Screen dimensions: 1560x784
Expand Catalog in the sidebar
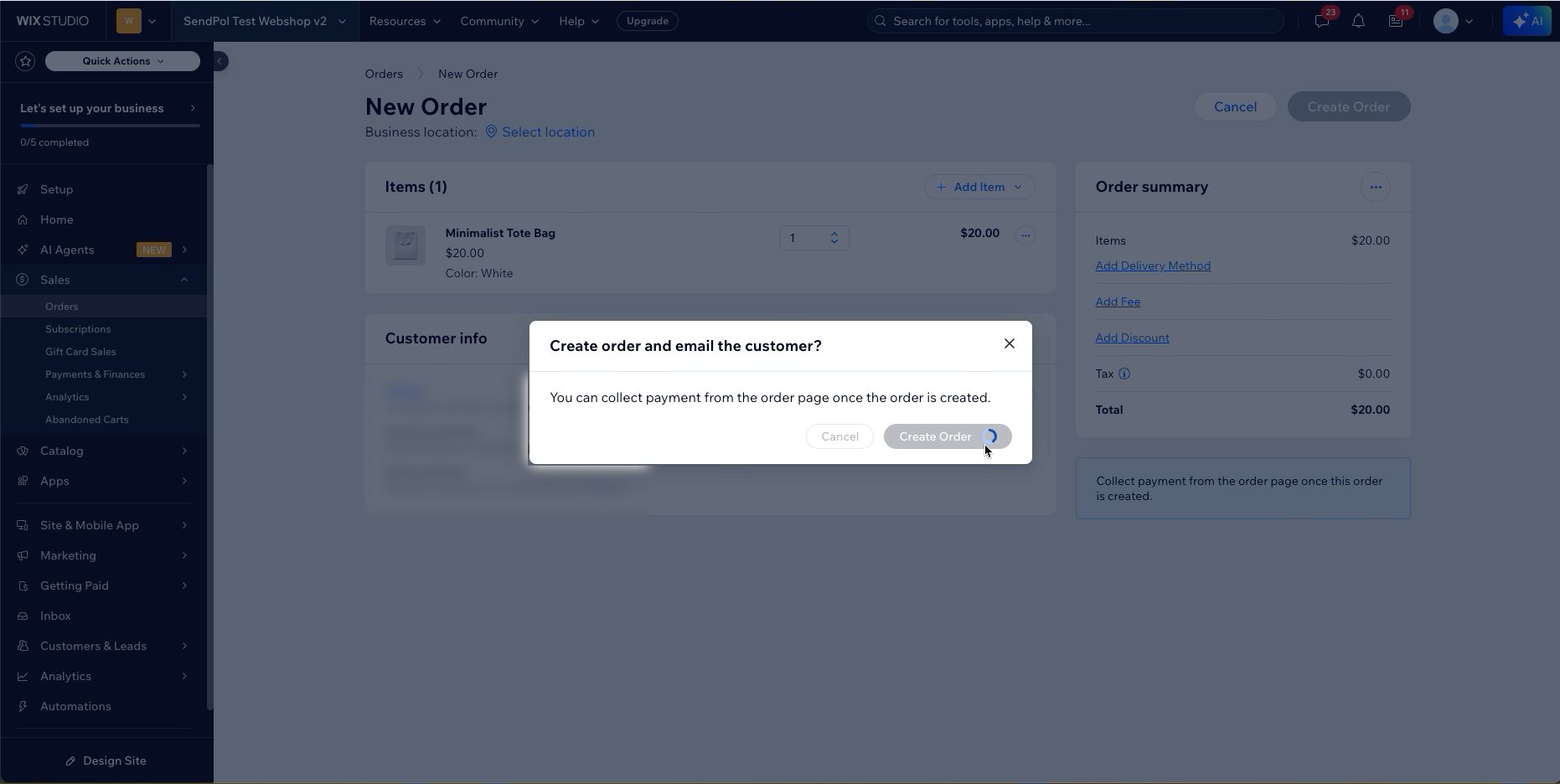point(103,451)
